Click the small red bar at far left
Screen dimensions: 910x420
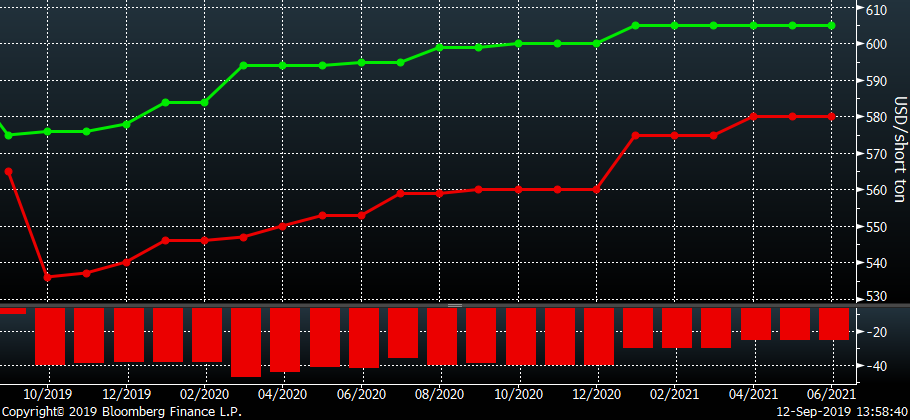12,310
